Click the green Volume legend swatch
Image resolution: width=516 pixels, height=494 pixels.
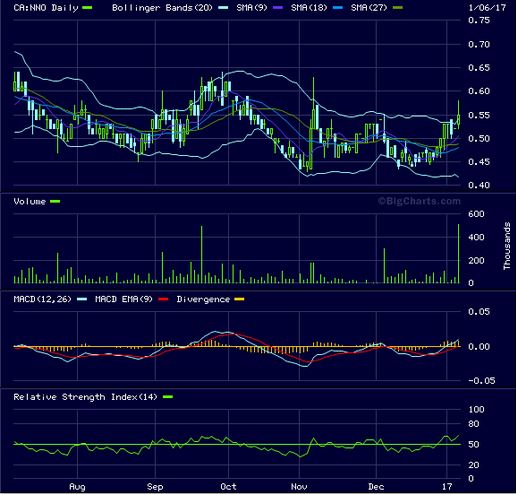click(55, 201)
